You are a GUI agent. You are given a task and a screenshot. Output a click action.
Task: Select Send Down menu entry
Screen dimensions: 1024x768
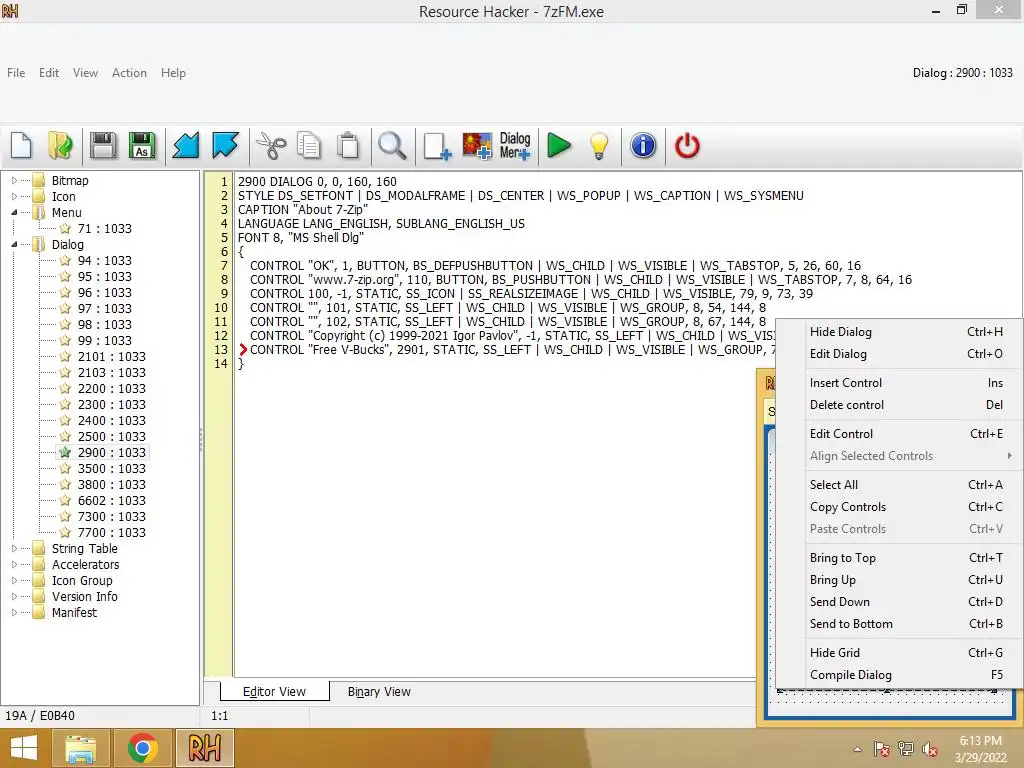tap(899, 602)
